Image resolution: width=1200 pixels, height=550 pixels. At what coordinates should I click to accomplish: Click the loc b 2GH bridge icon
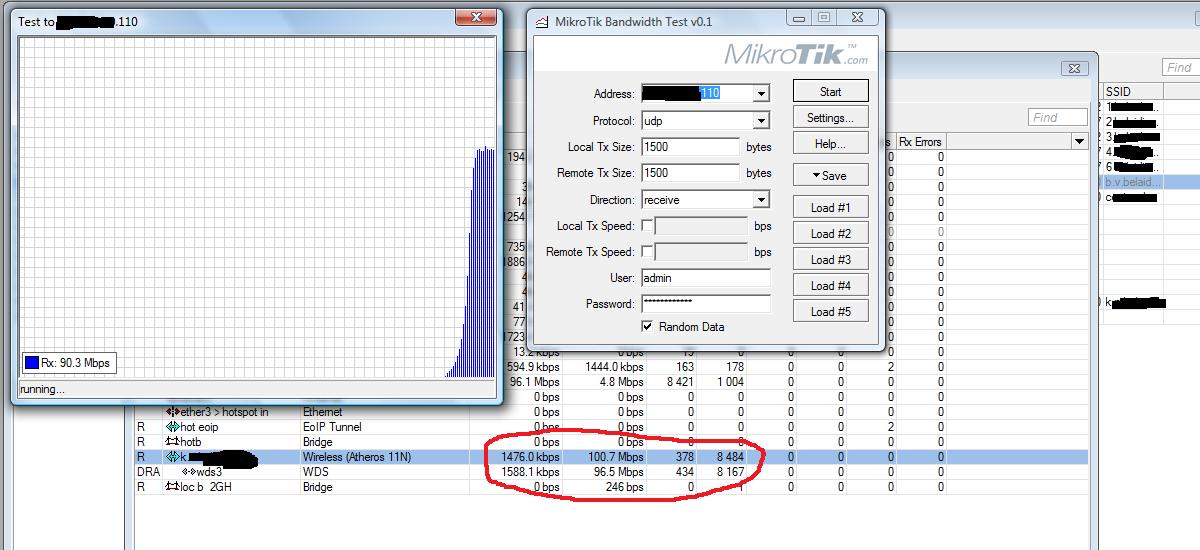pyautogui.click(x=172, y=487)
